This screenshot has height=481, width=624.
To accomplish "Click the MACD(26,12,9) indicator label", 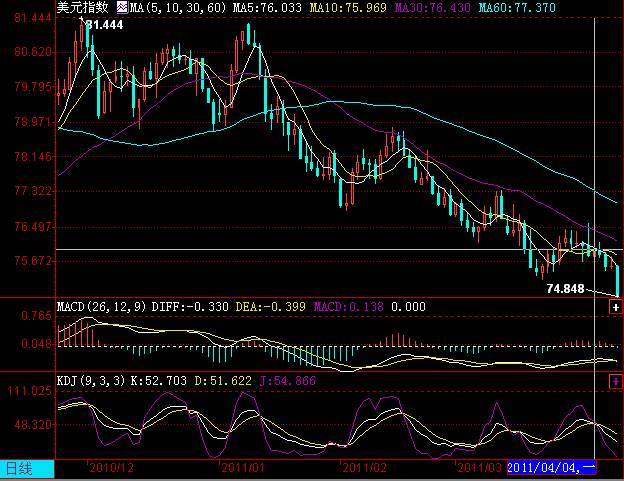I will (101, 307).
